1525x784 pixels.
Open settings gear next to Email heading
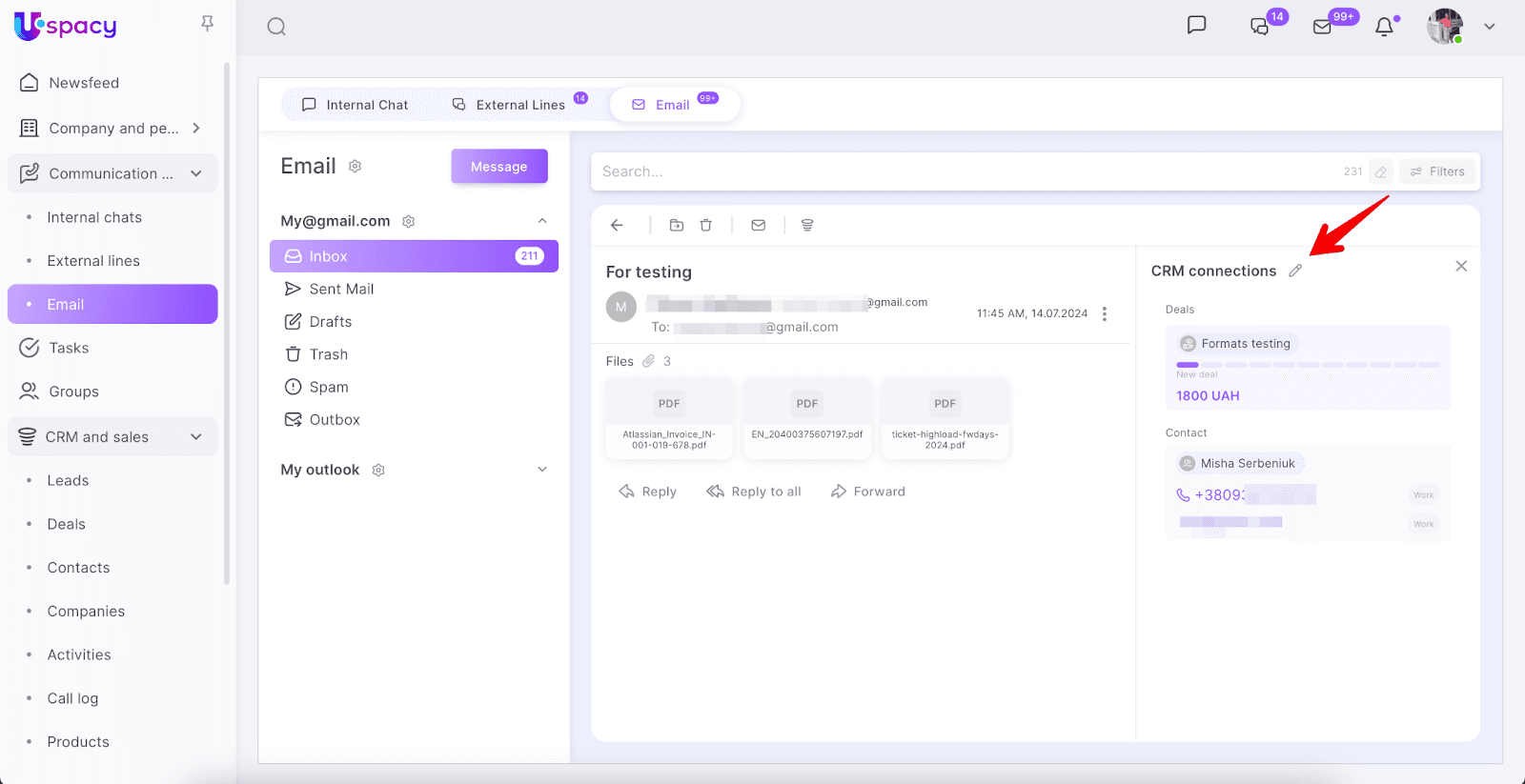(355, 167)
